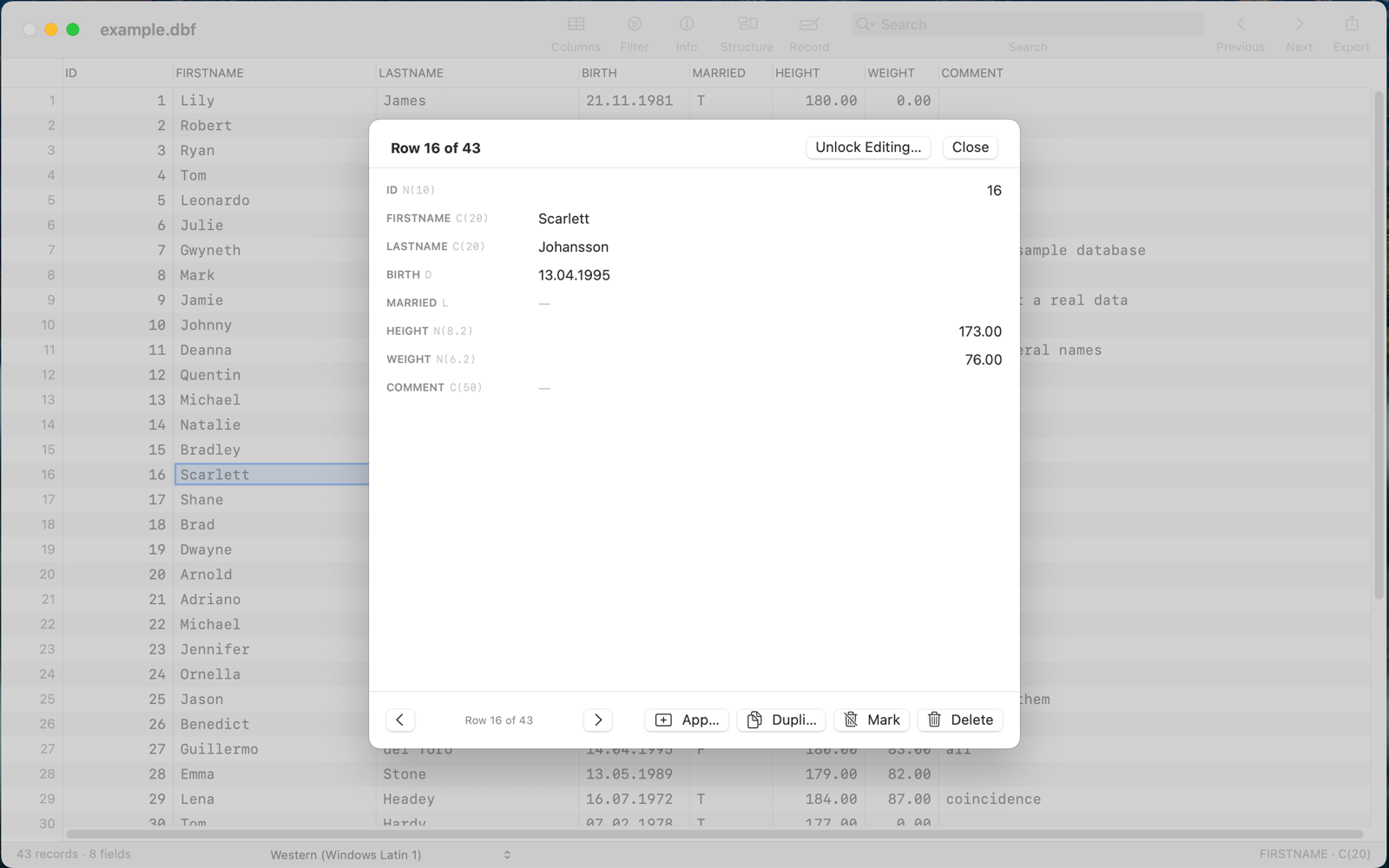
Task: Click the LASTNAME column header
Action: pos(477,73)
